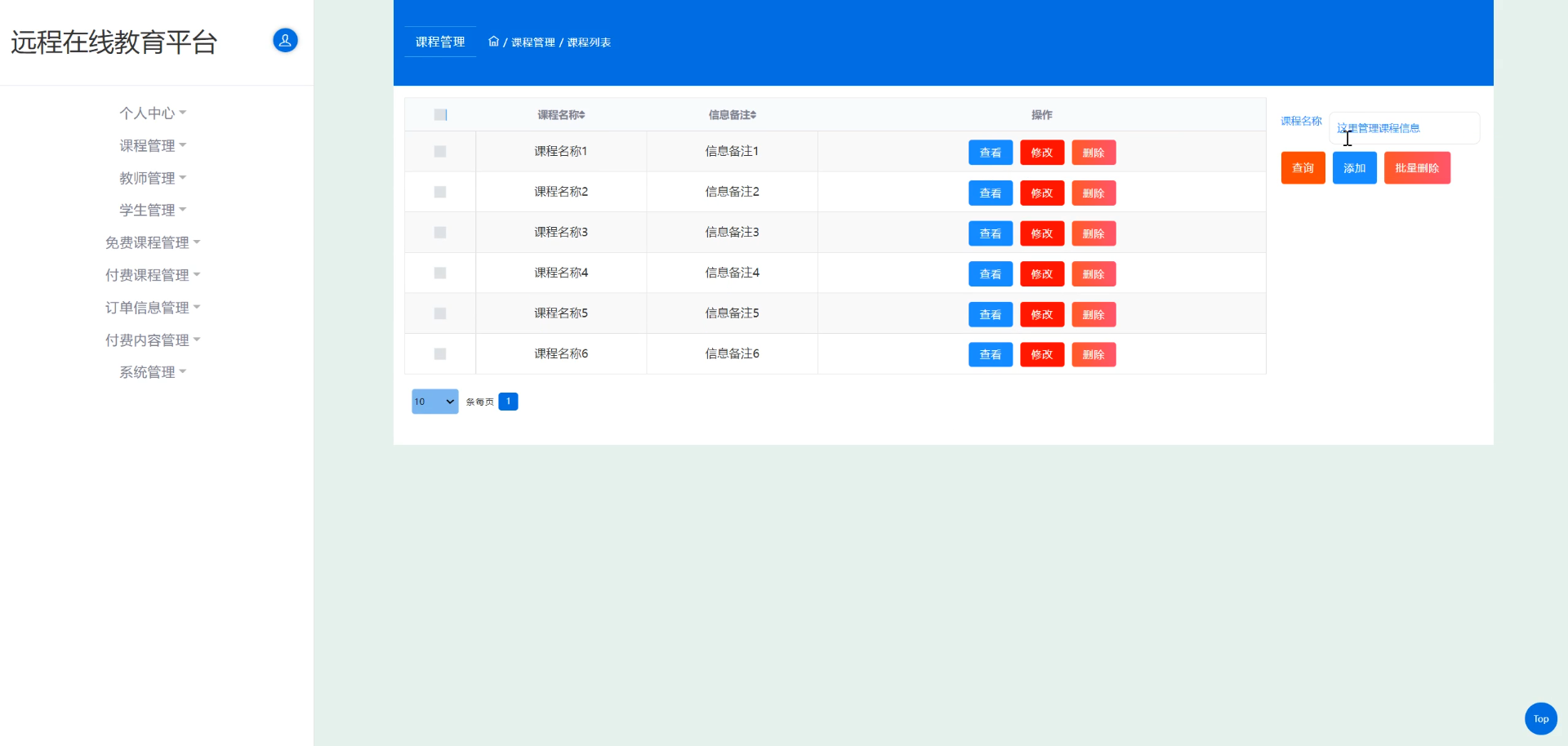Delete 课程名称1 with the 删除 button
Viewport: 1568px width, 746px height.
point(1094,153)
